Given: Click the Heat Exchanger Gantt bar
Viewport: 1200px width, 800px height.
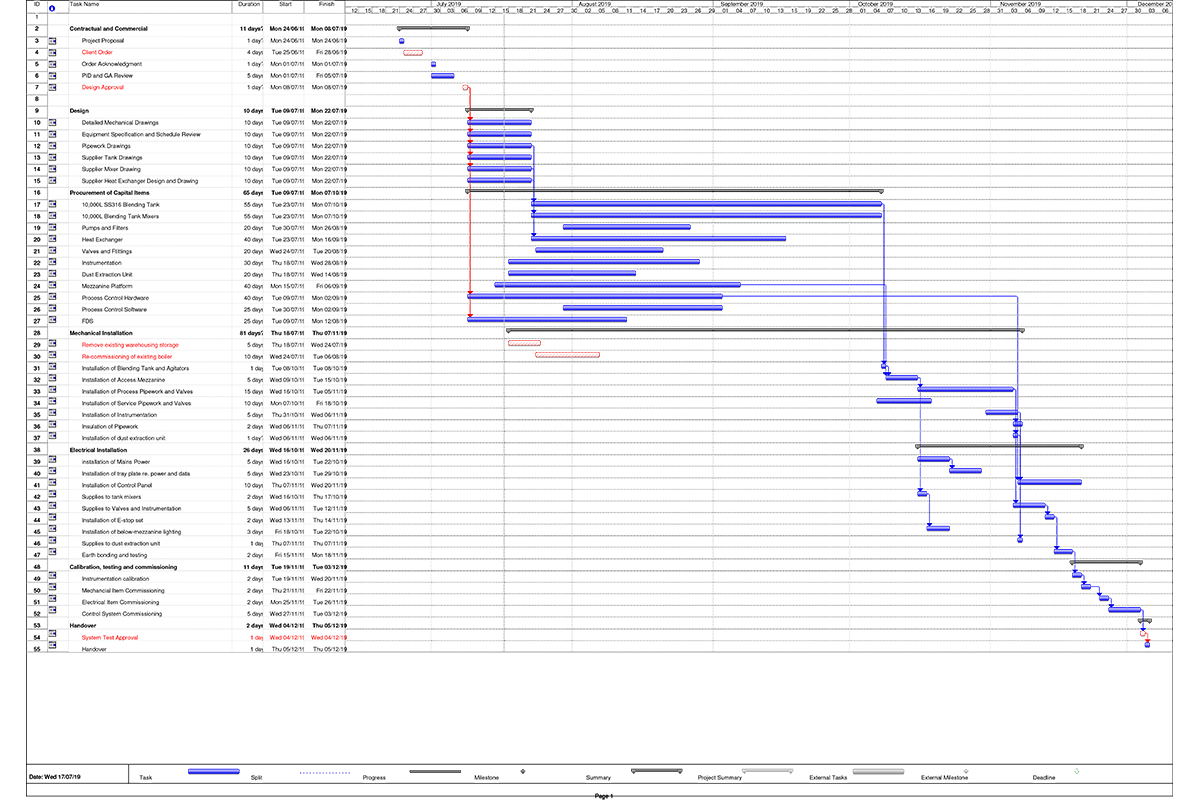Looking at the screenshot, I should [658, 239].
